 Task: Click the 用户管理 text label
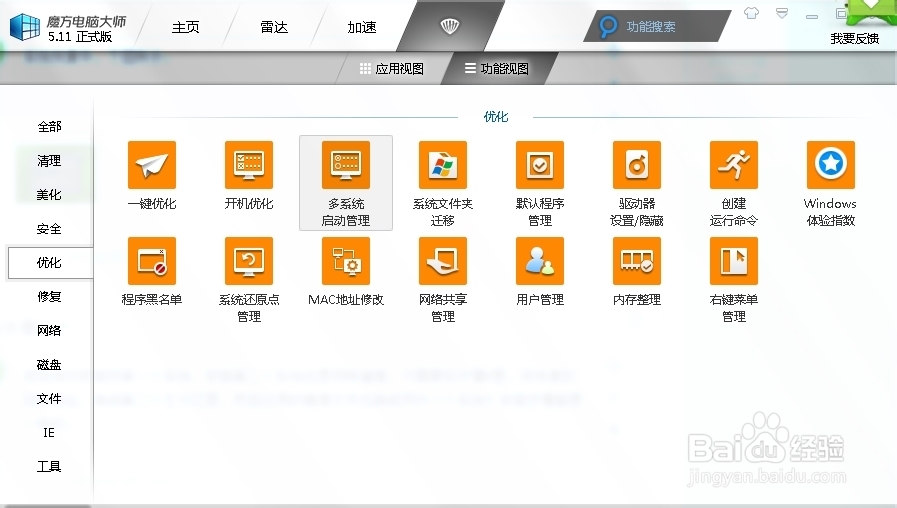tap(540, 300)
